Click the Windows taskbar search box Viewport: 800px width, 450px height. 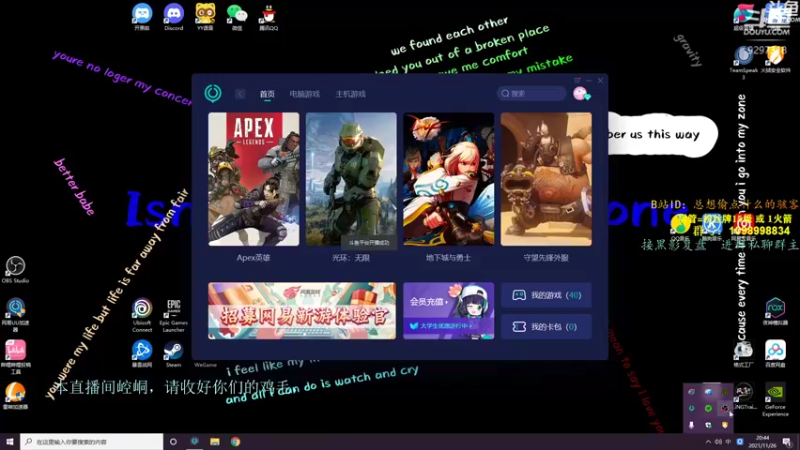92,441
